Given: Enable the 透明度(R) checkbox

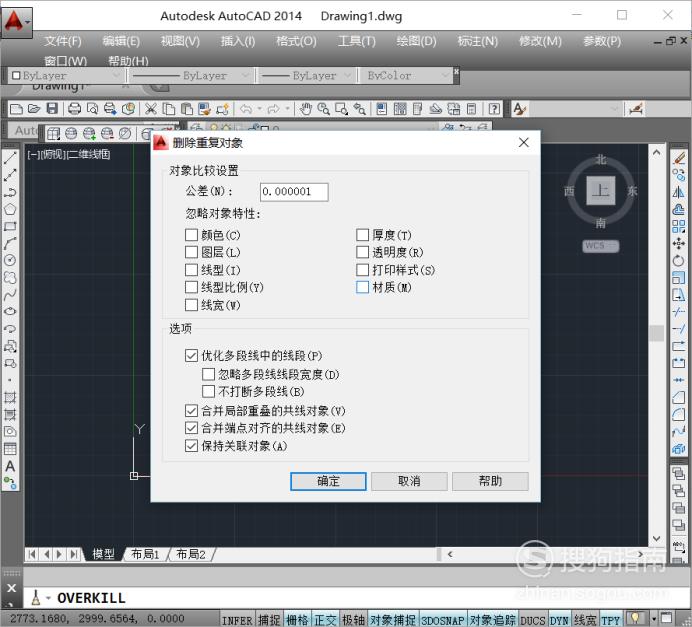Looking at the screenshot, I should tap(362, 252).
